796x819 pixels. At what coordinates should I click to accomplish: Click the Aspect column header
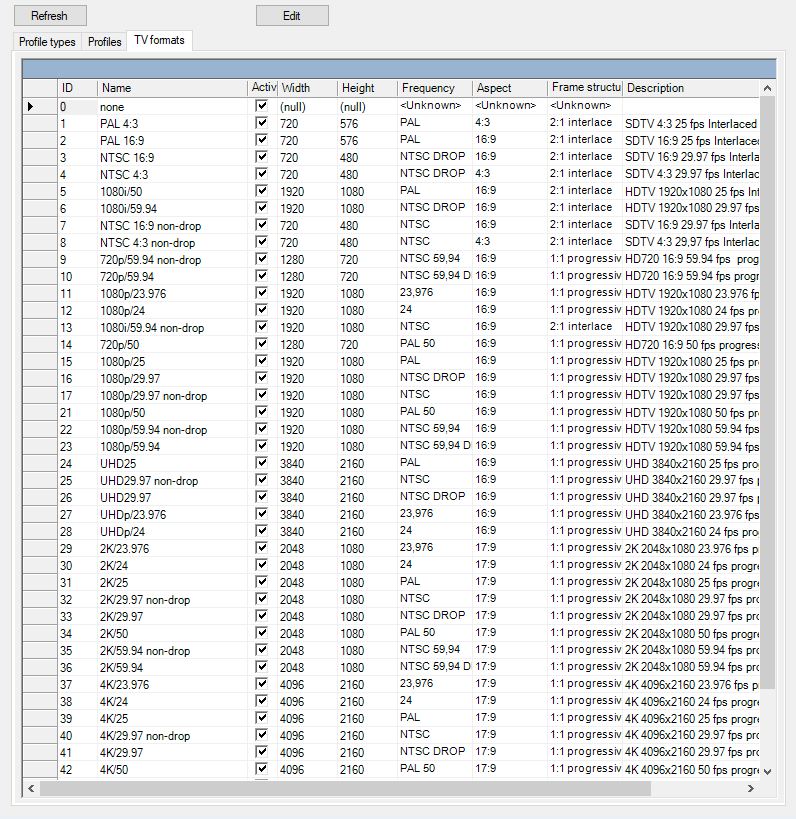pos(510,88)
